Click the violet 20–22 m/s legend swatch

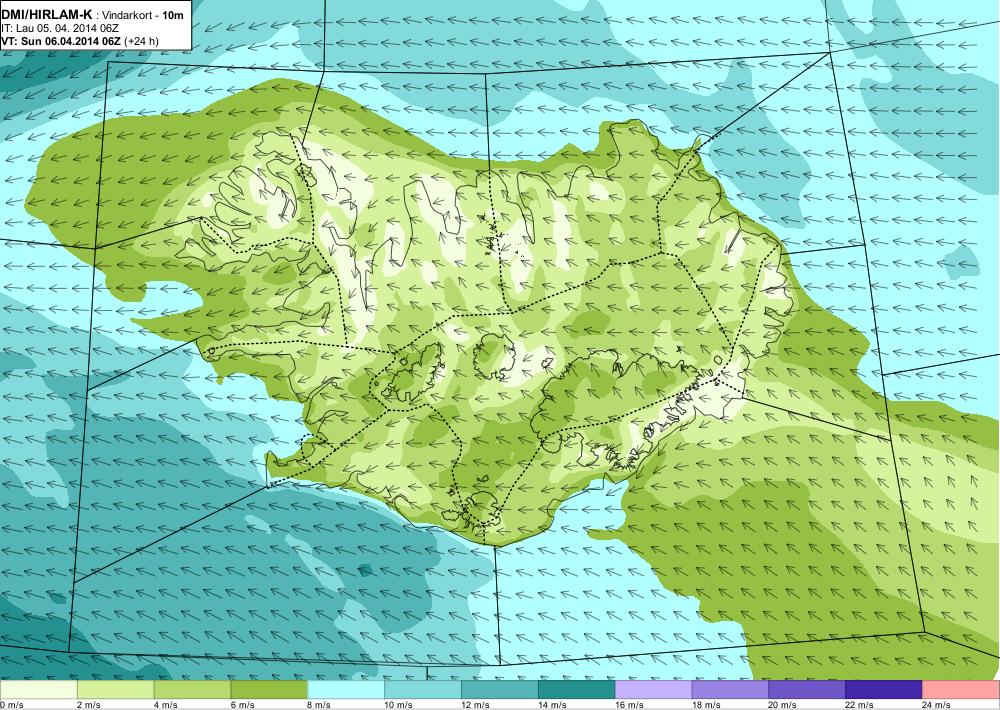[807, 690]
